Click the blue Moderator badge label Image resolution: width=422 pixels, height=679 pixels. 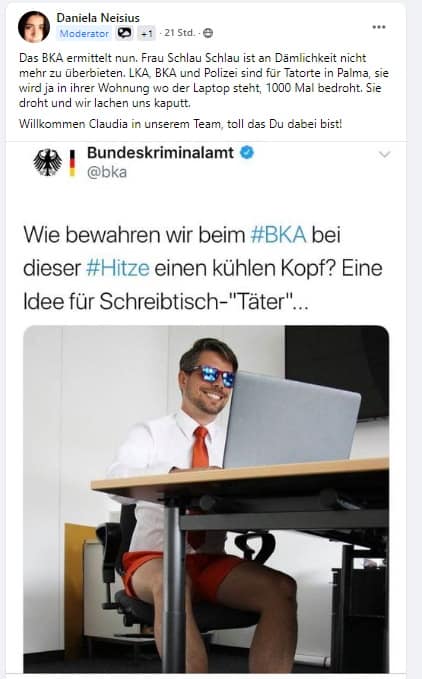[84, 33]
